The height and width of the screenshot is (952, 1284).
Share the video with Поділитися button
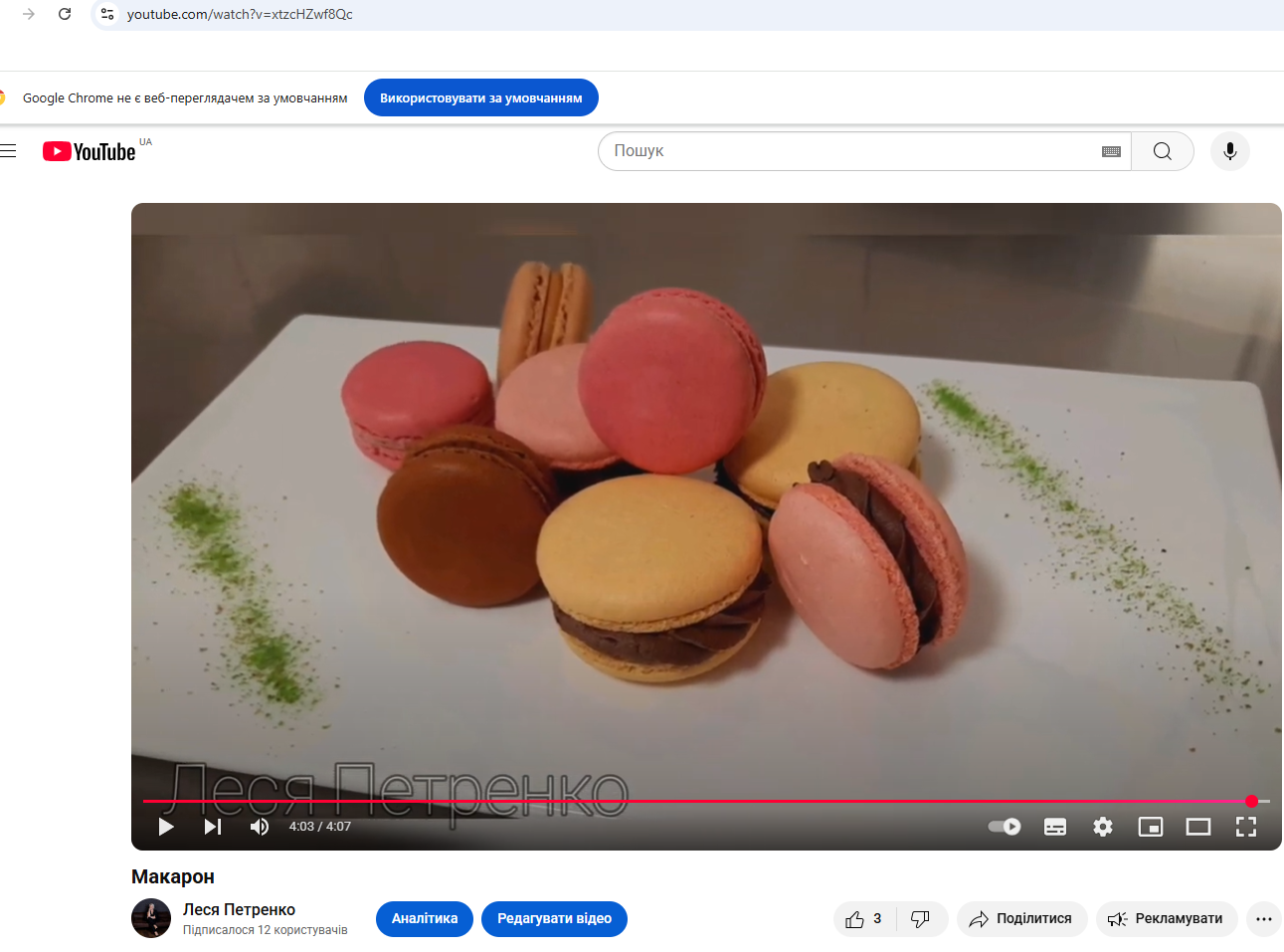(x=1022, y=918)
